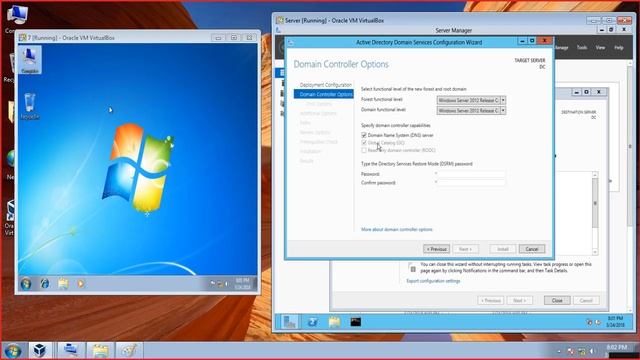Click Server VM tray network icon
The width and height of the screenshot is (640, 360).
[x=589, y=322]
